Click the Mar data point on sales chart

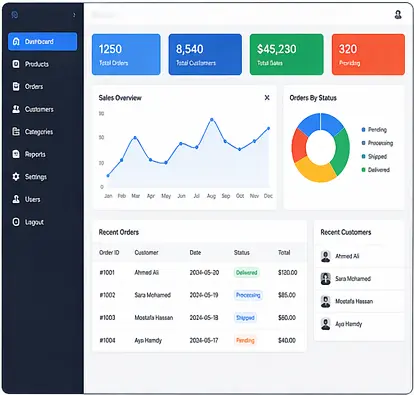(x=135, y=137)
